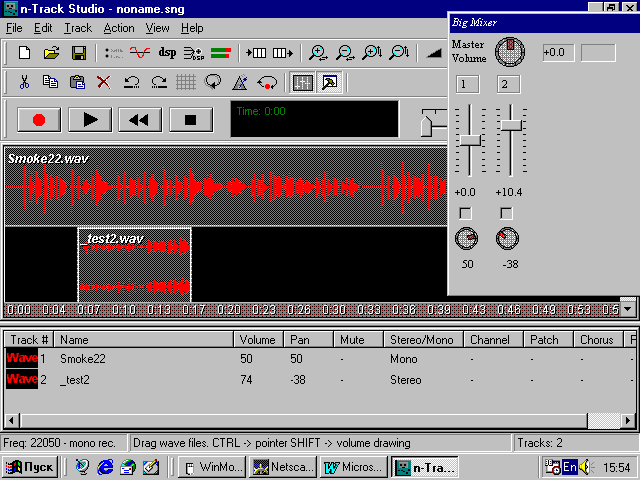Image resolution: width=640 pixels, height=480 pixels.
Task: Open the Edit menu
Action: pyautogui.click(x=43, y=28)
